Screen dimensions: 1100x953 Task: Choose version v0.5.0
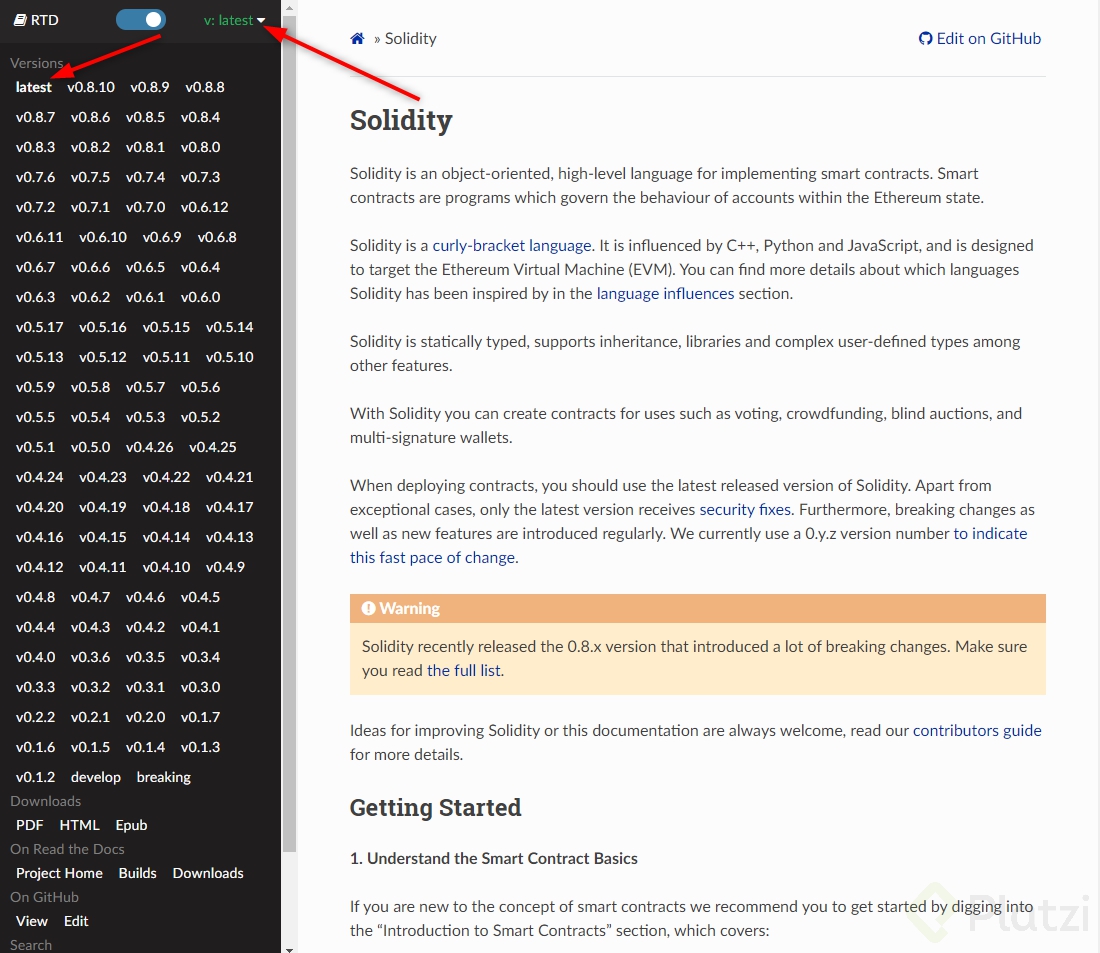point(90,447)
